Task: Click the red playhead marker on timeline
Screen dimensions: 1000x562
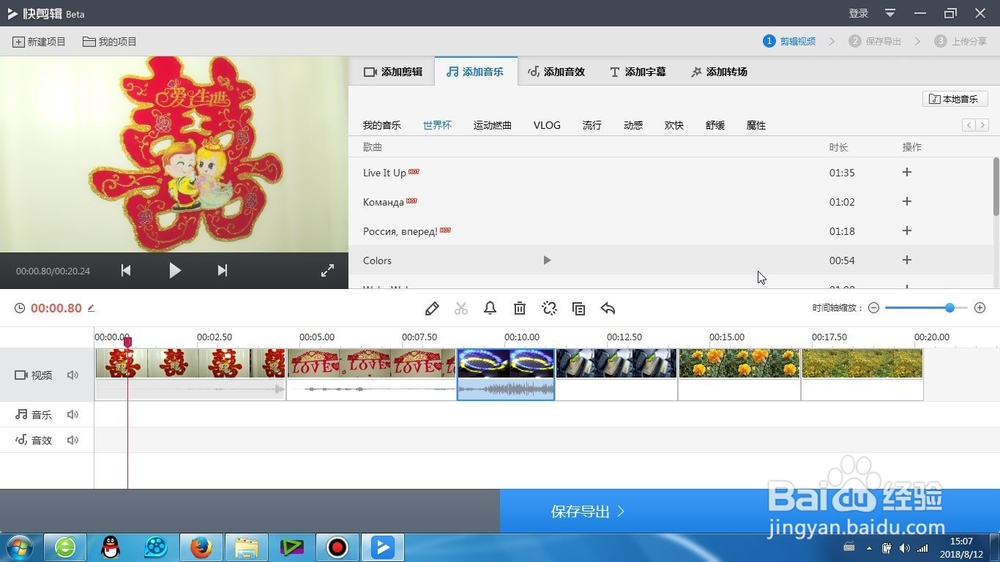Action: tap(128, 343)
